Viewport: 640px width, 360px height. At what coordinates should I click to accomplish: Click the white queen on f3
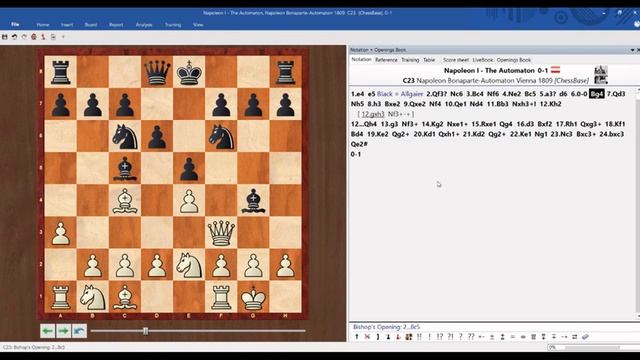point(221,233)
